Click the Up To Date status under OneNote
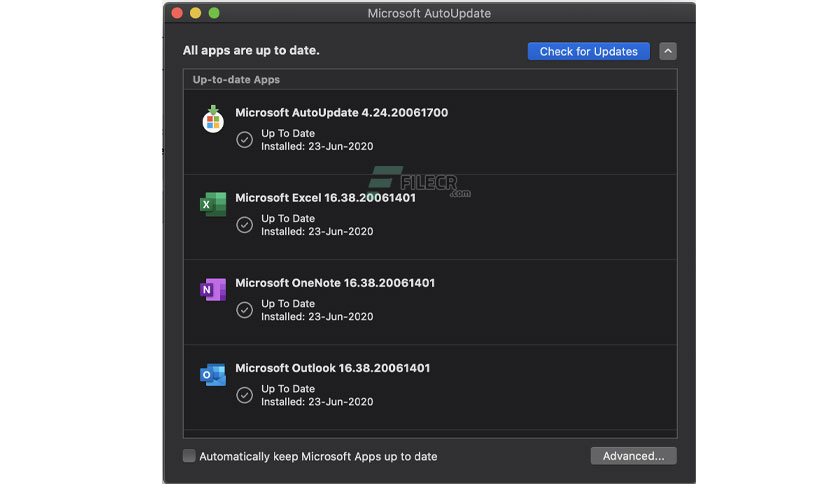The height and width of the screenshot is (484, 836). pos(288,303)
